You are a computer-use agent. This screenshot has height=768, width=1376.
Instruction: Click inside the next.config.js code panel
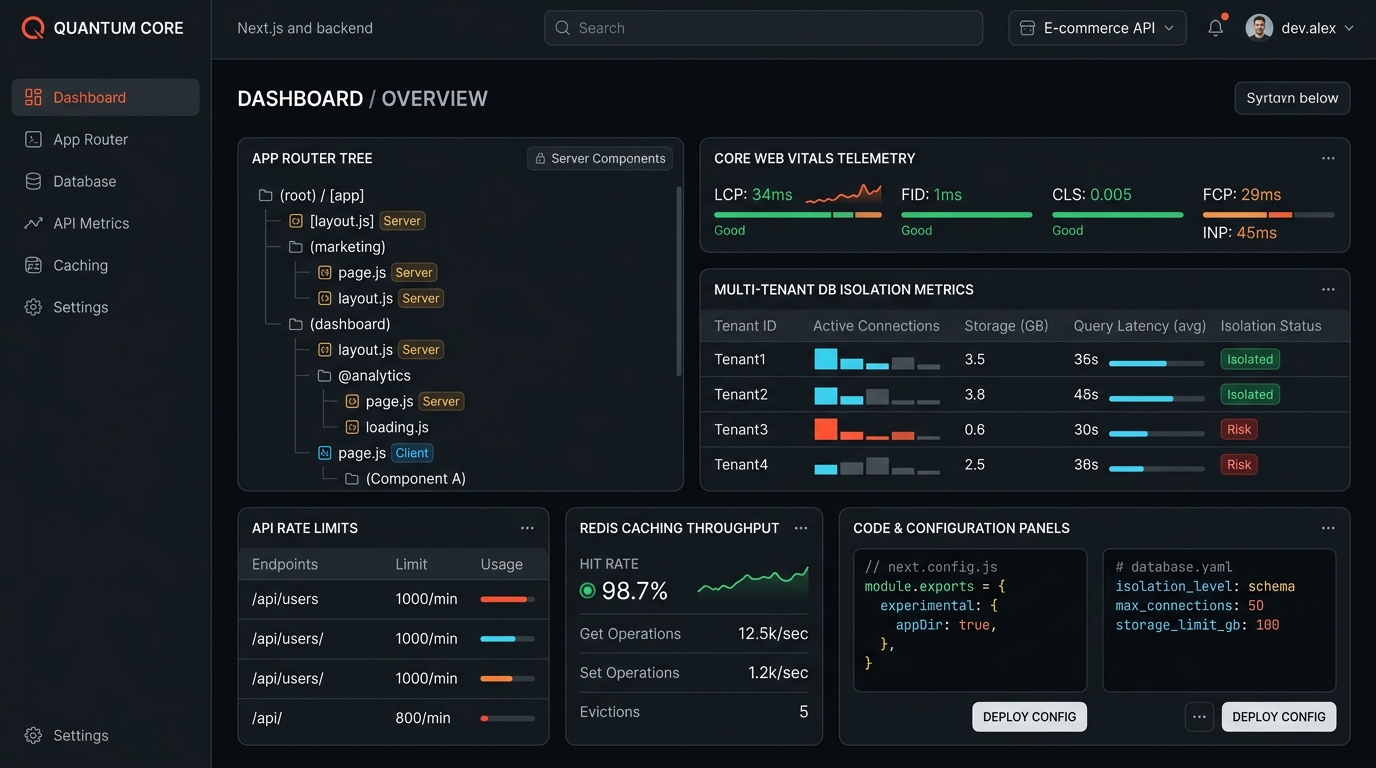pos(970,620)
